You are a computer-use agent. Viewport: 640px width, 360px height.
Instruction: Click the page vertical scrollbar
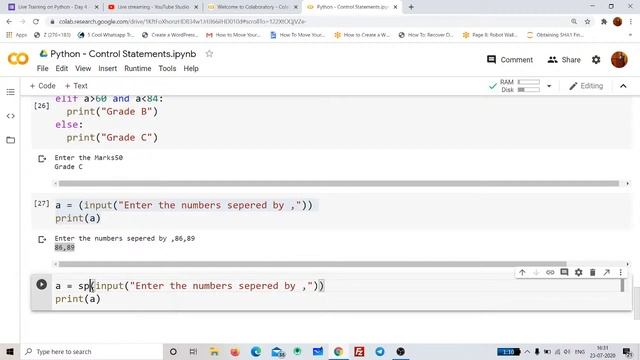tap(637, 303)
